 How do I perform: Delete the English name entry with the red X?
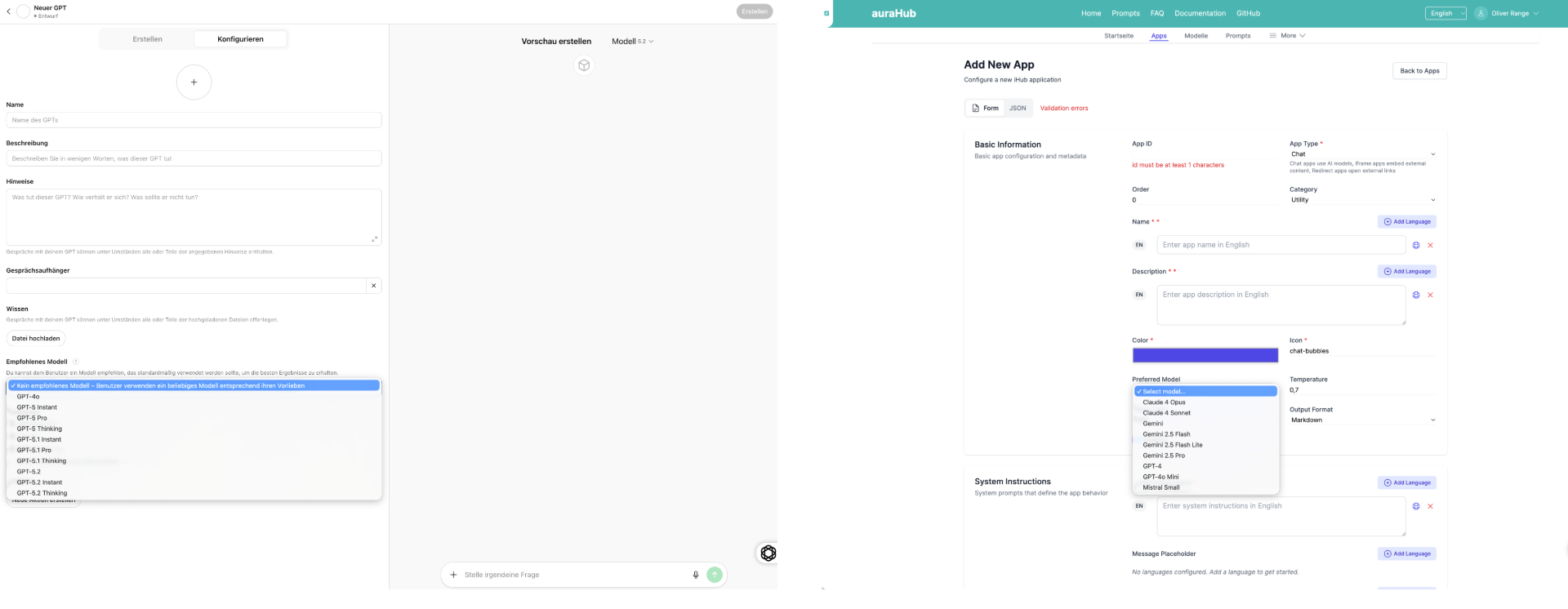coord(1430,245)
